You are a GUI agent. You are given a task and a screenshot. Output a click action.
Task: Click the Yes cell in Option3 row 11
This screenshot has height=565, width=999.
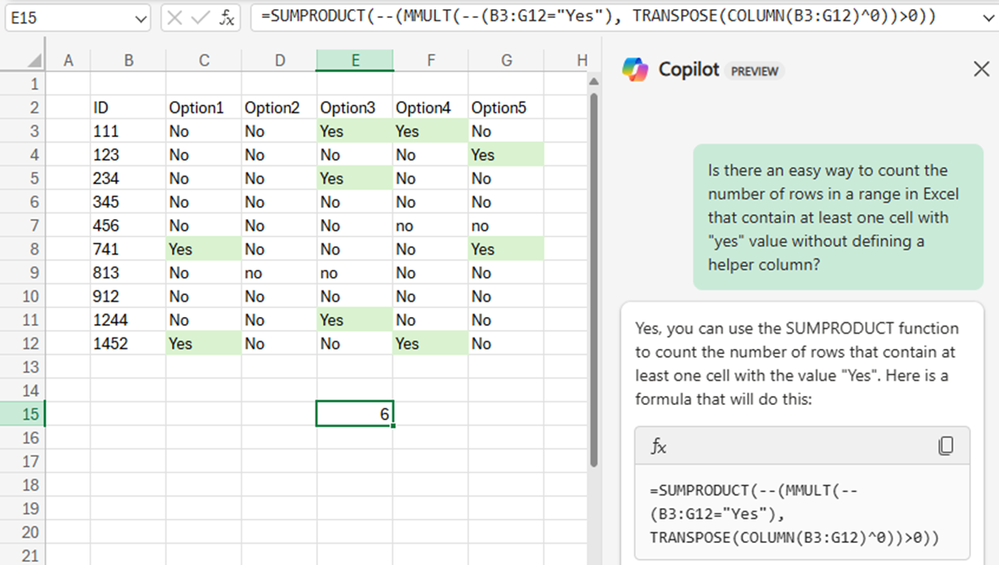tap(355, 320)
